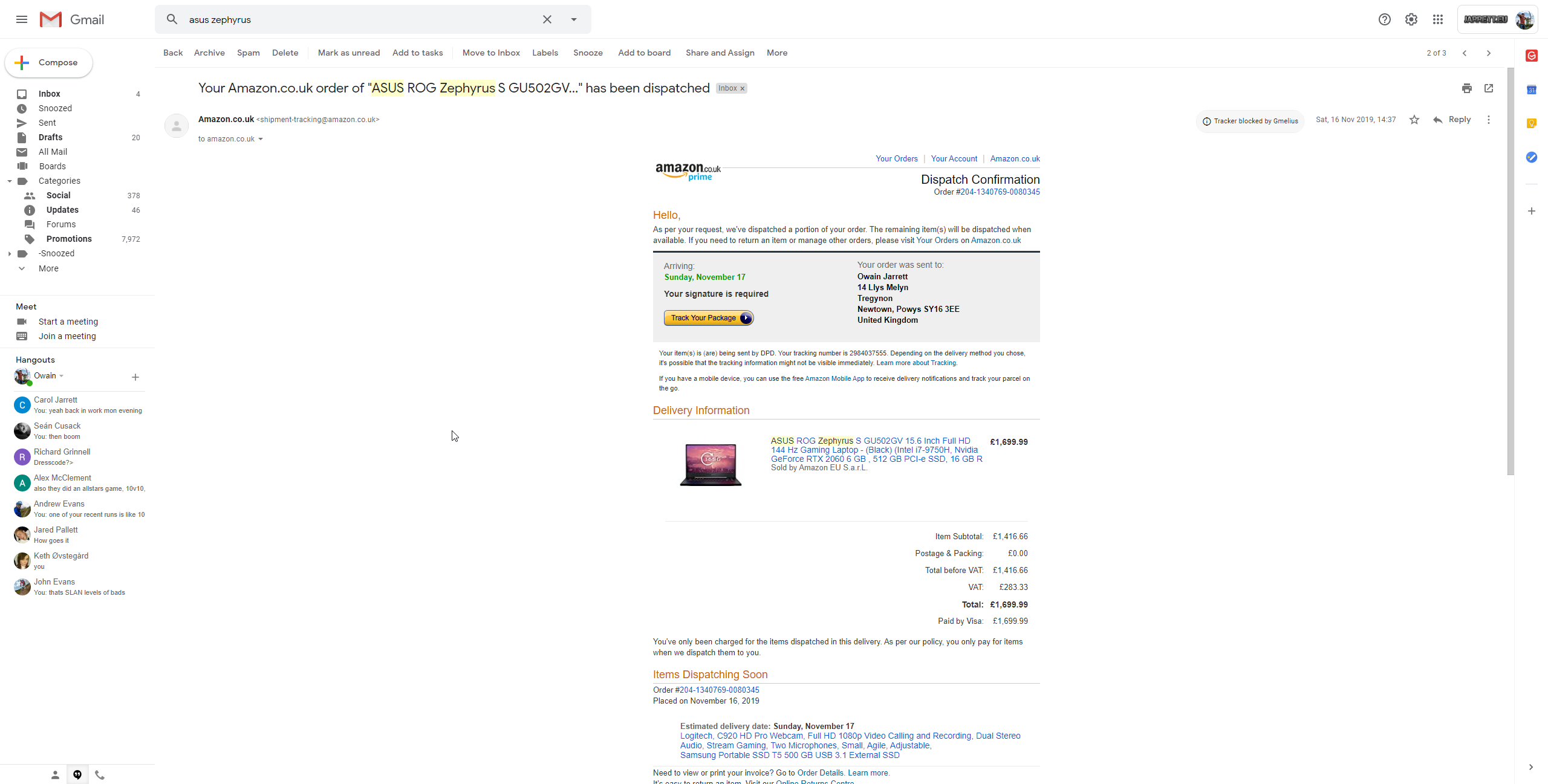Expand recipient details arrow
This screenshot has width=1548, height=784.
[261, 139]
